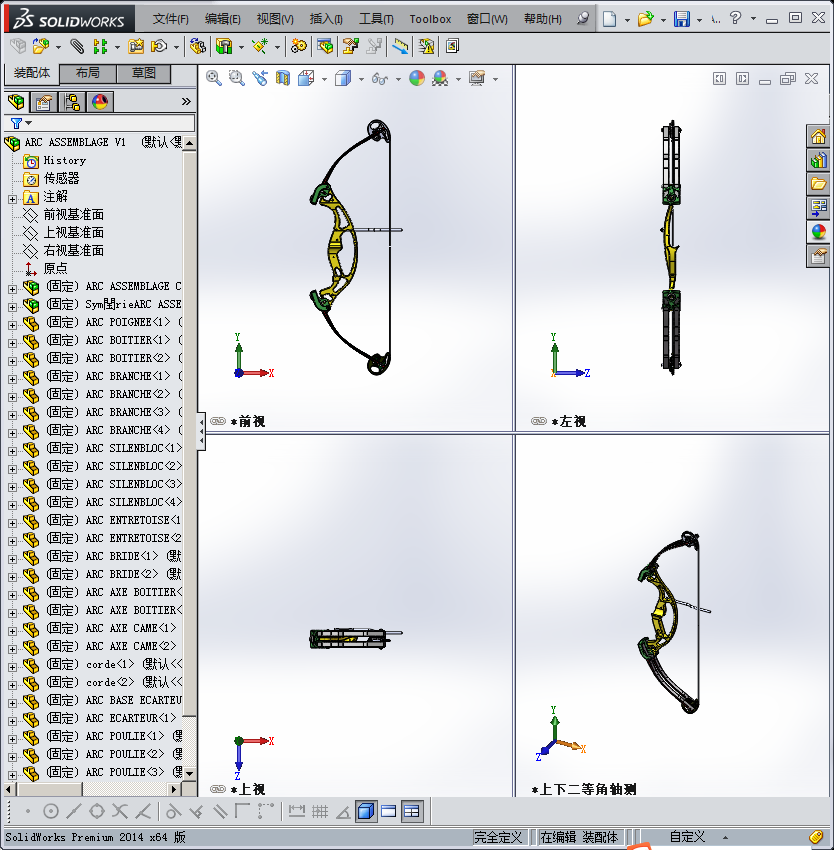Click the Hide/Show Items glasses icon
The height and width of the screenshot is (850, 834).
pos(380,79)
